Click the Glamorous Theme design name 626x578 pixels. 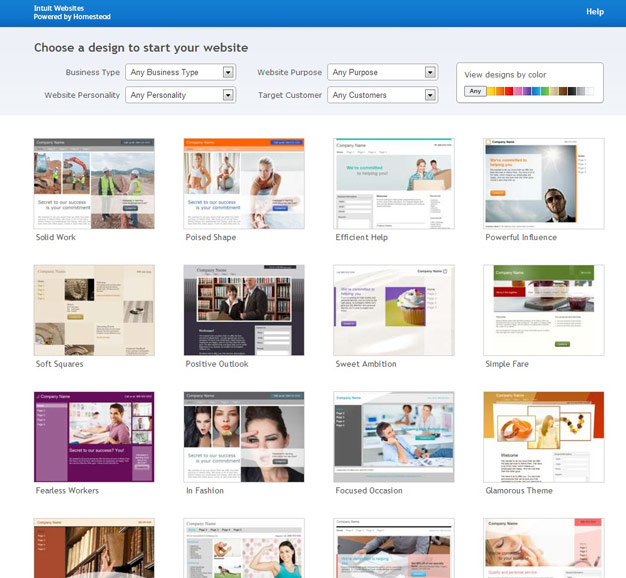point(519,491)
